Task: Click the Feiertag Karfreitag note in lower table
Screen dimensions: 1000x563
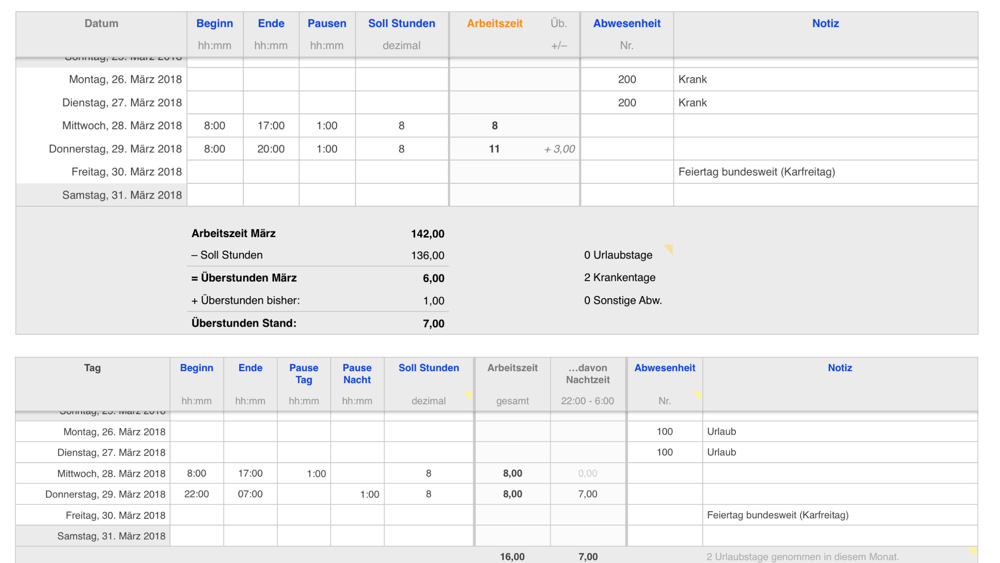Action: (x=777, y=515)
